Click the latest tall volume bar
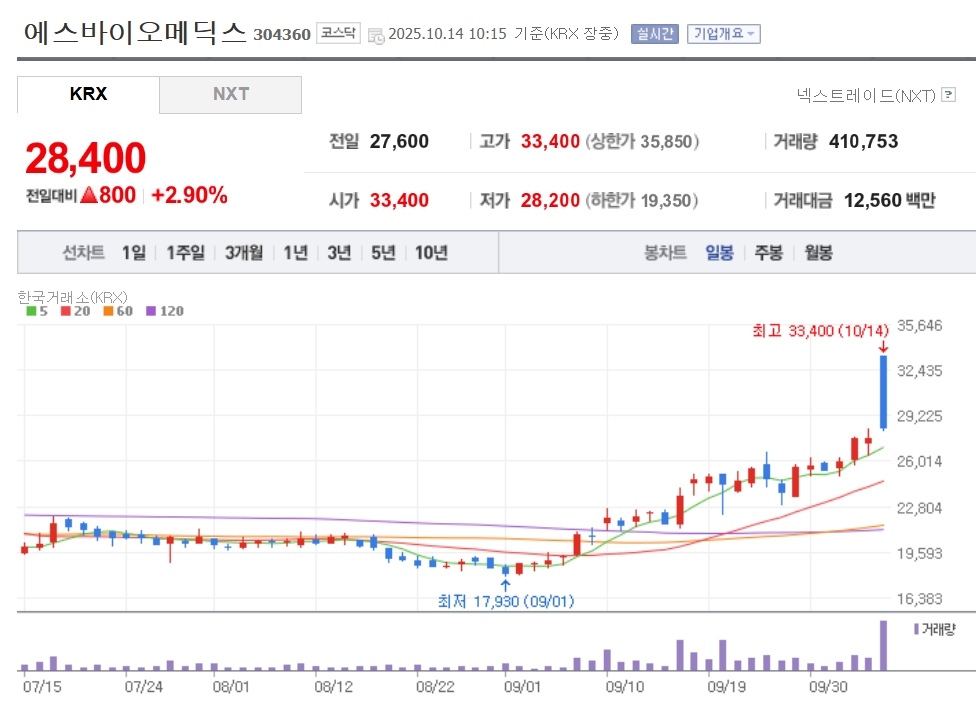The height and width of the screenshot is (715, 976). (x=883, y=646)
